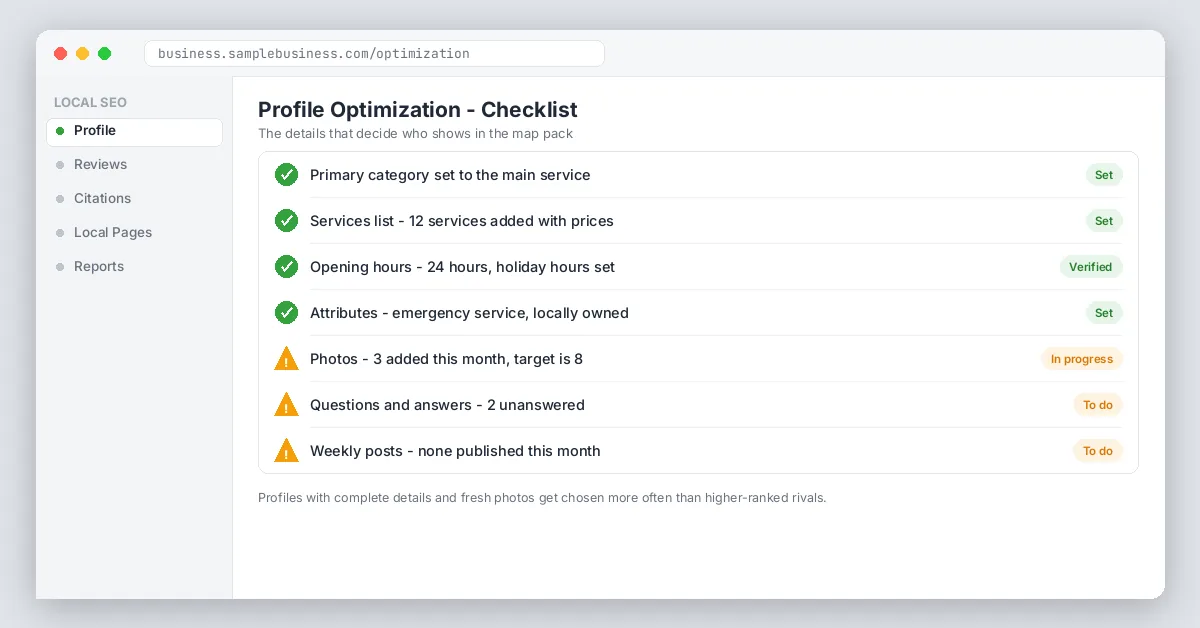Select 'Opening hours - 24 hours, holiday hours set'

[462, 267]
